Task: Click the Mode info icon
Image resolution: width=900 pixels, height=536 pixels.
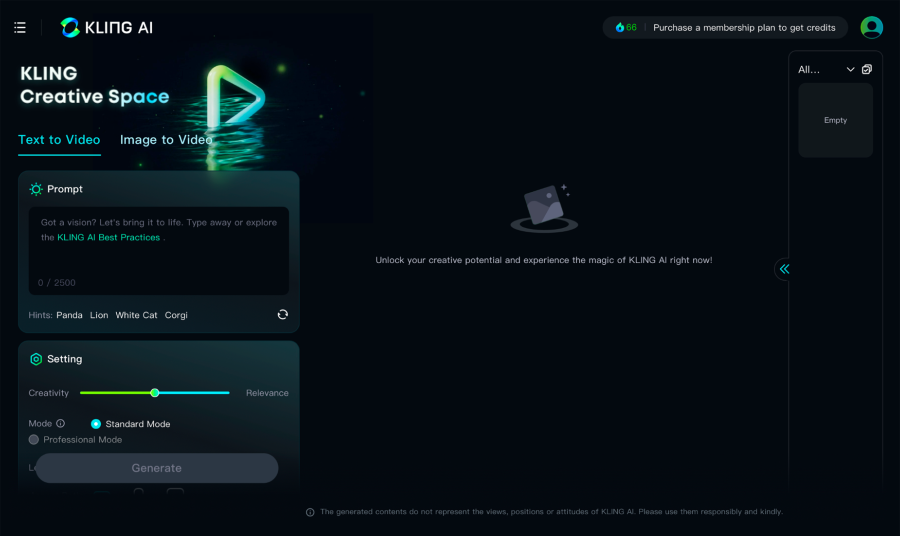Action: tap(60, 424)
